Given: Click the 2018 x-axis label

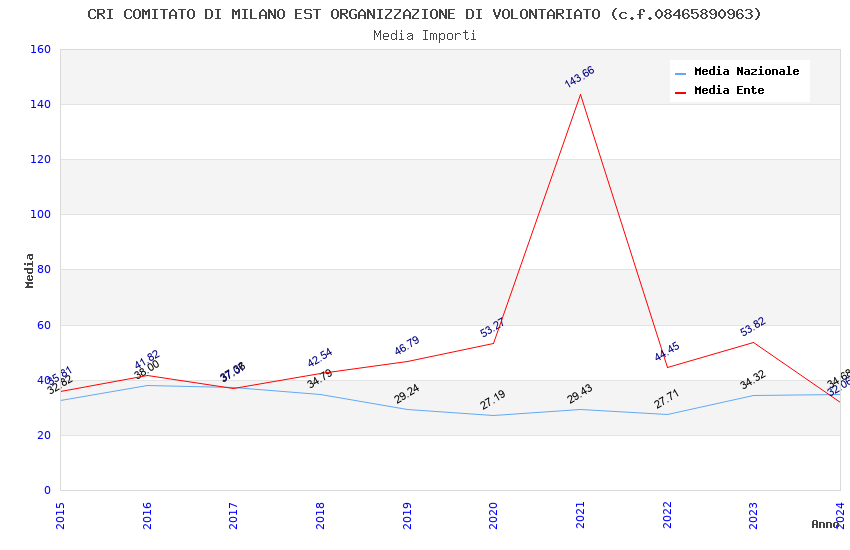Looking at the screenshot, I should click(x=320, y=516).
